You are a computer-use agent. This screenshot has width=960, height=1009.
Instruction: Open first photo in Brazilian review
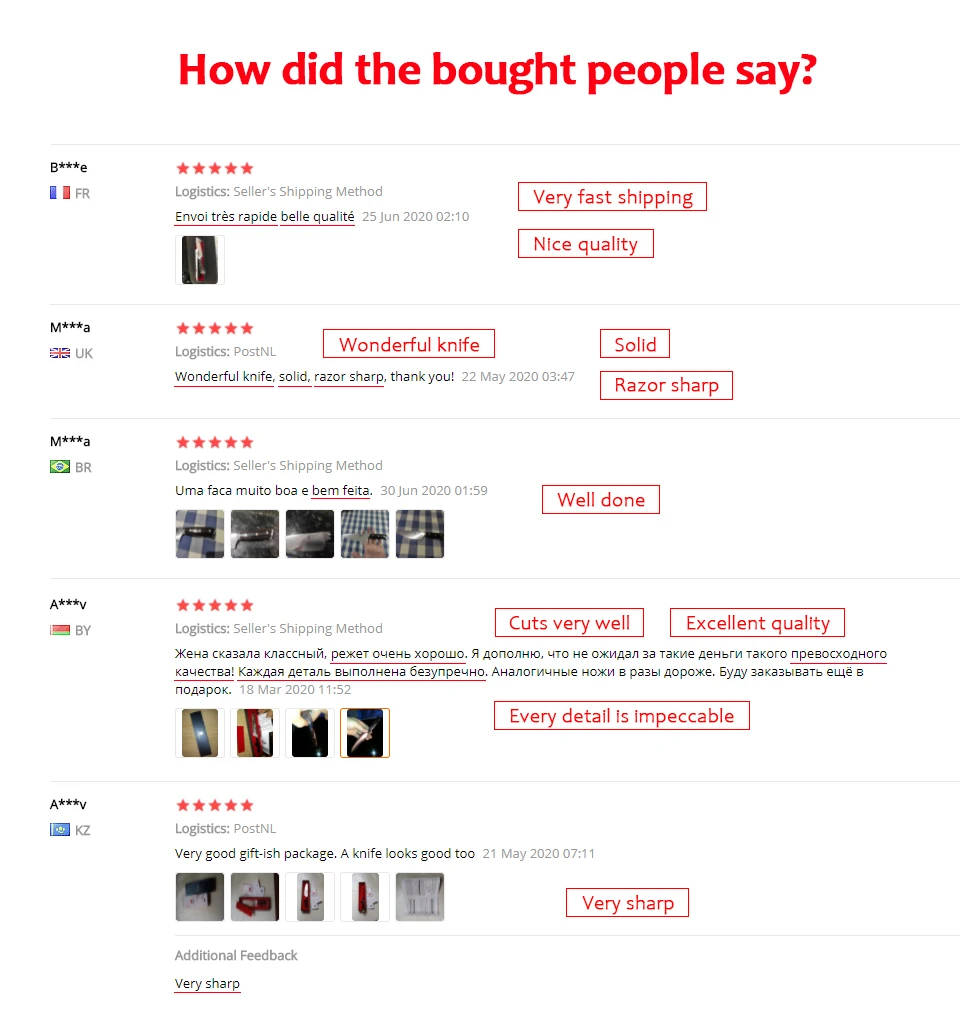[200, 534]
